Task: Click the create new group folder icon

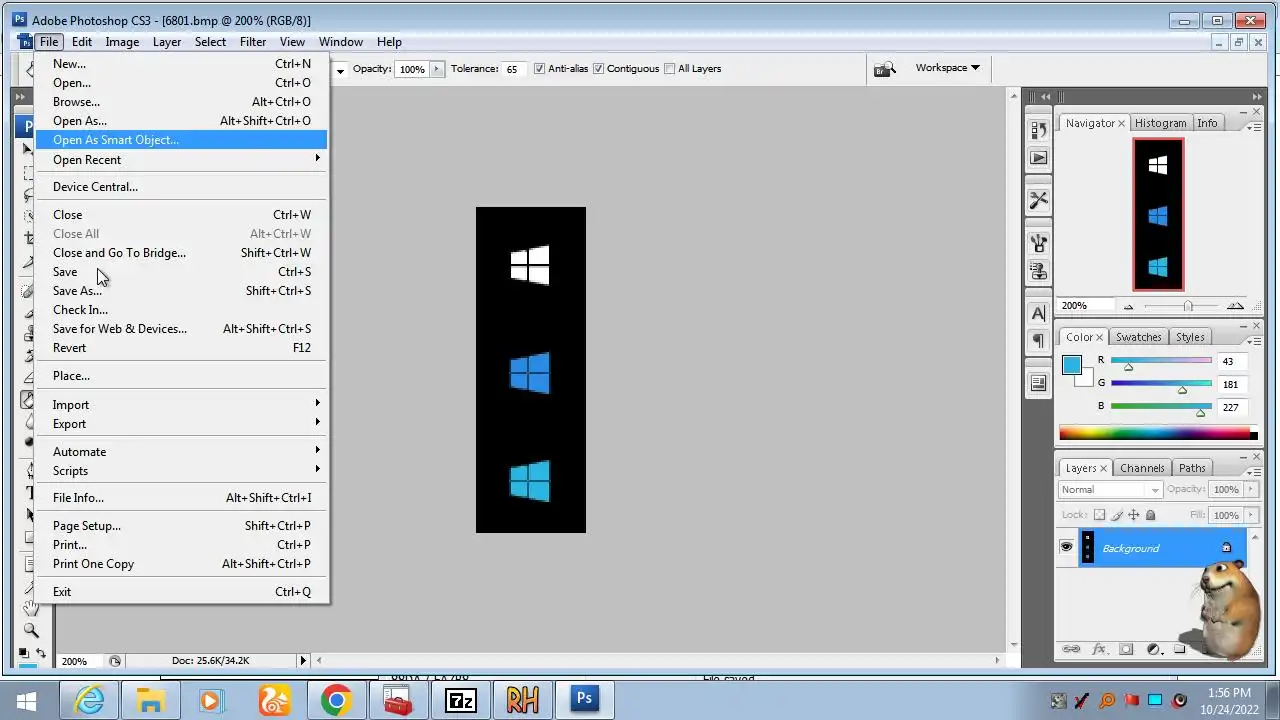Action: coord(1179,649)
